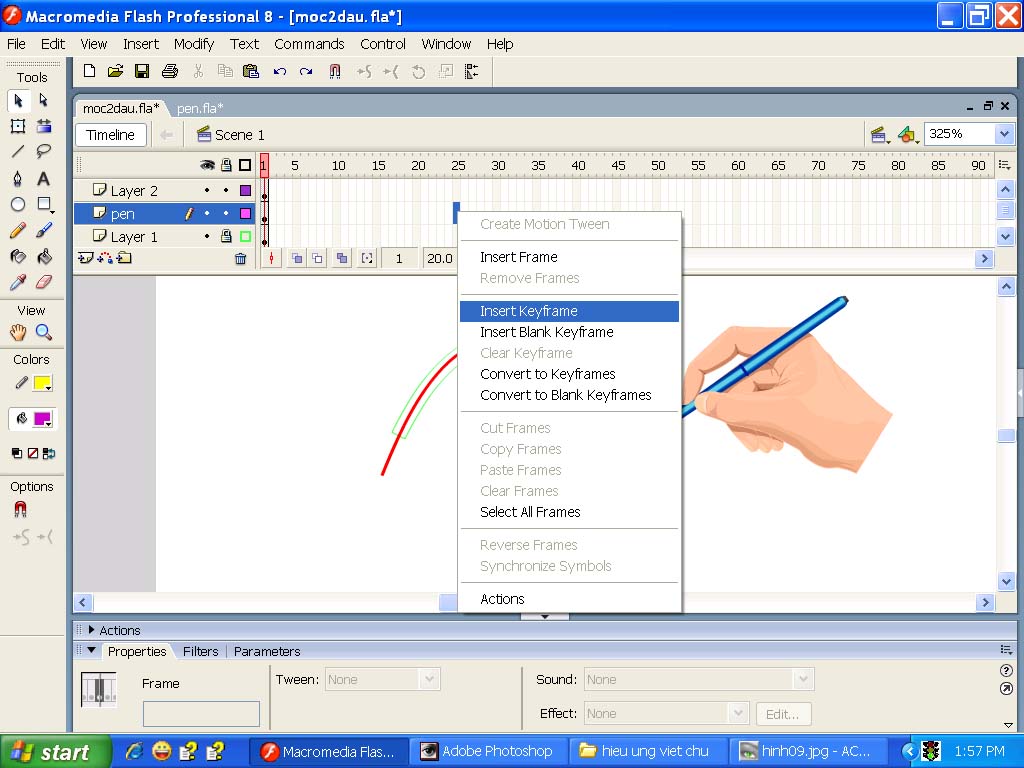Toggle Snap to Objects in main toolbar
The image size is (1024, 768).
tap(334, 71)
